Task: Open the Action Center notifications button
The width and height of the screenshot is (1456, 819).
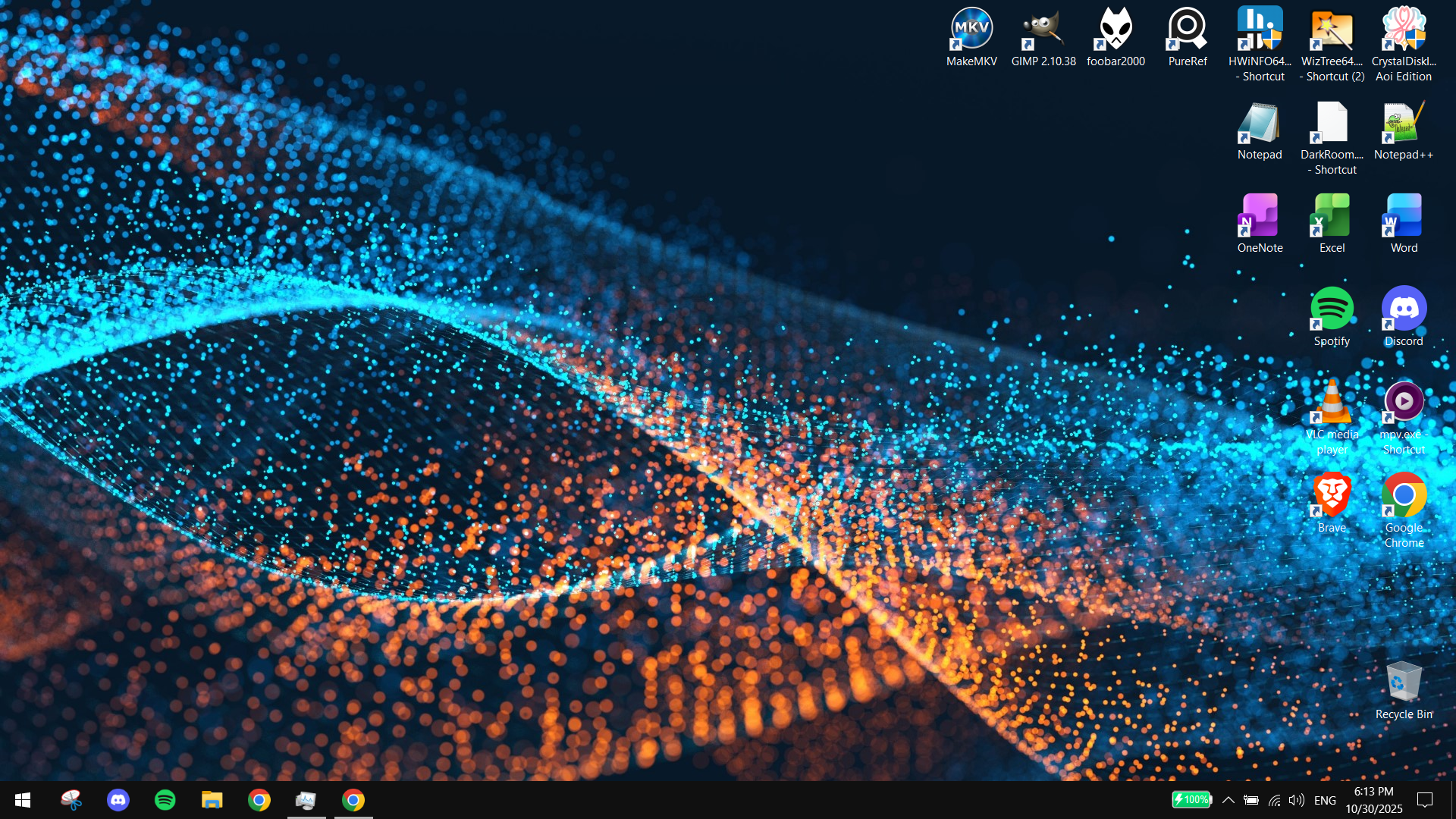Action: point(1425,800)
